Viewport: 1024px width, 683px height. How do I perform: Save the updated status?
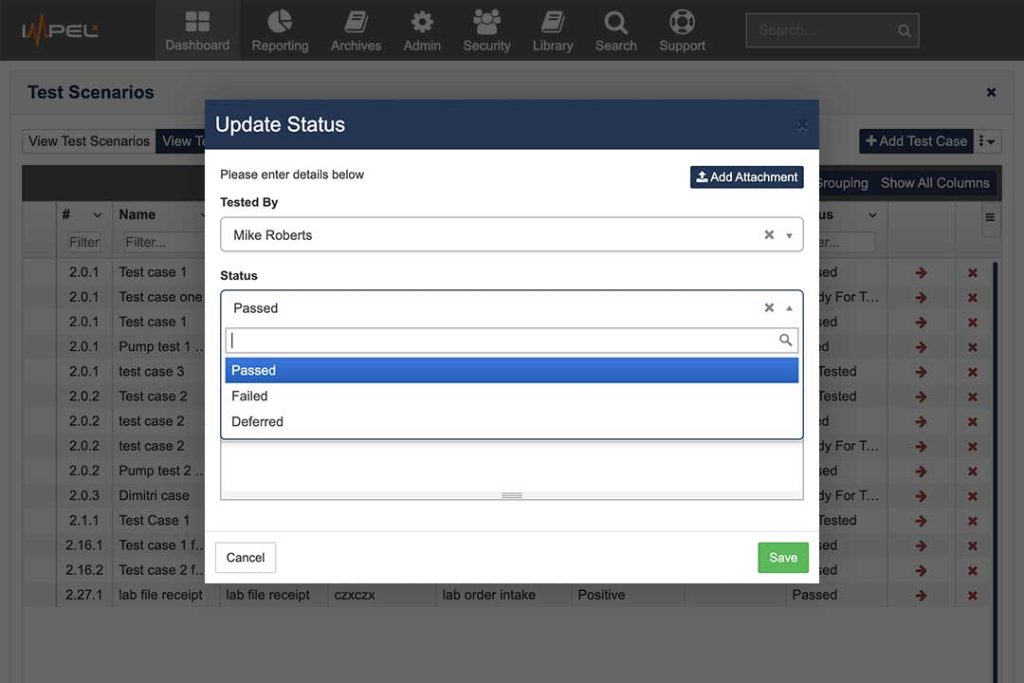(x=783, y=557)
